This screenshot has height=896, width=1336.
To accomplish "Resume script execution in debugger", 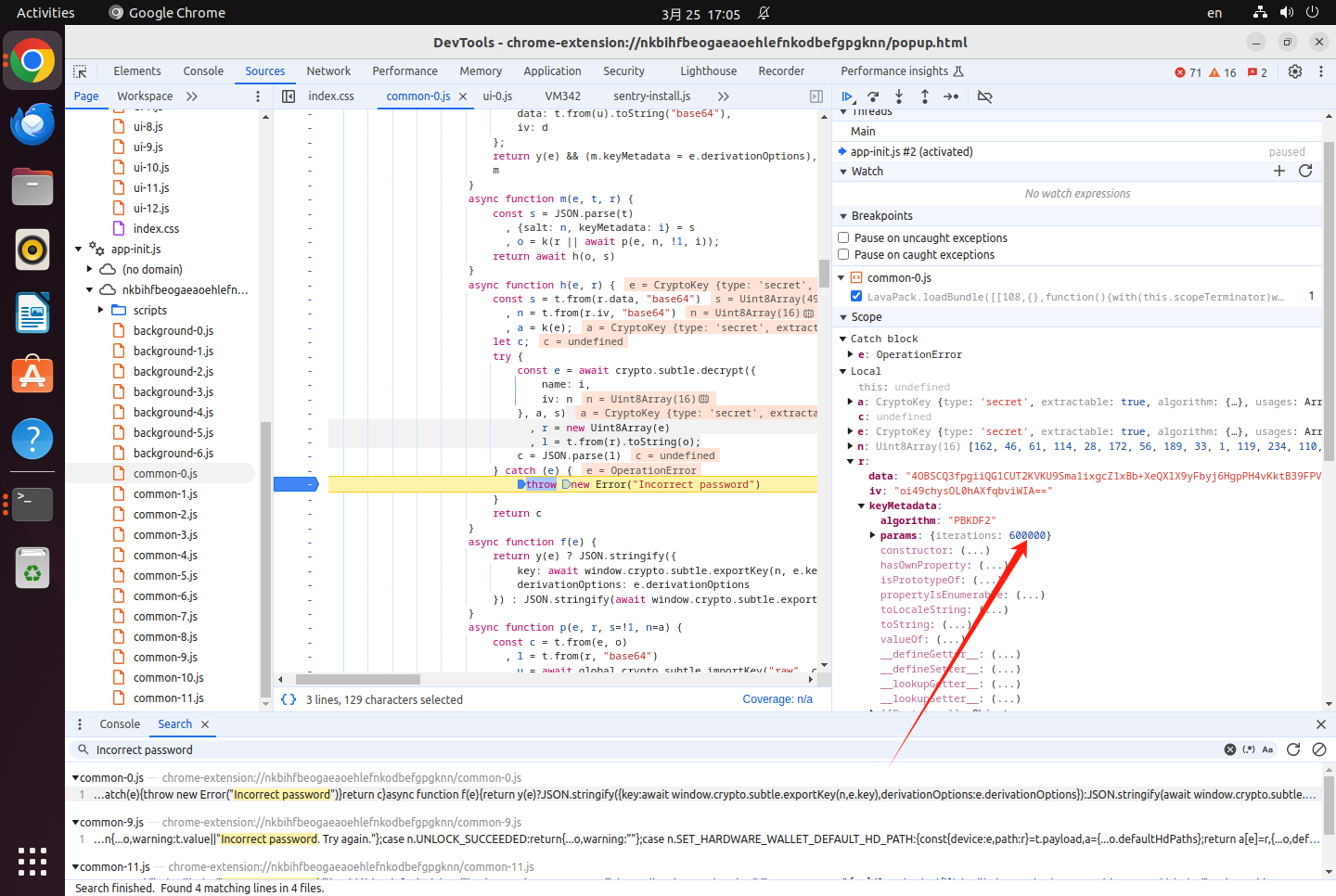I will pos(847,96).
